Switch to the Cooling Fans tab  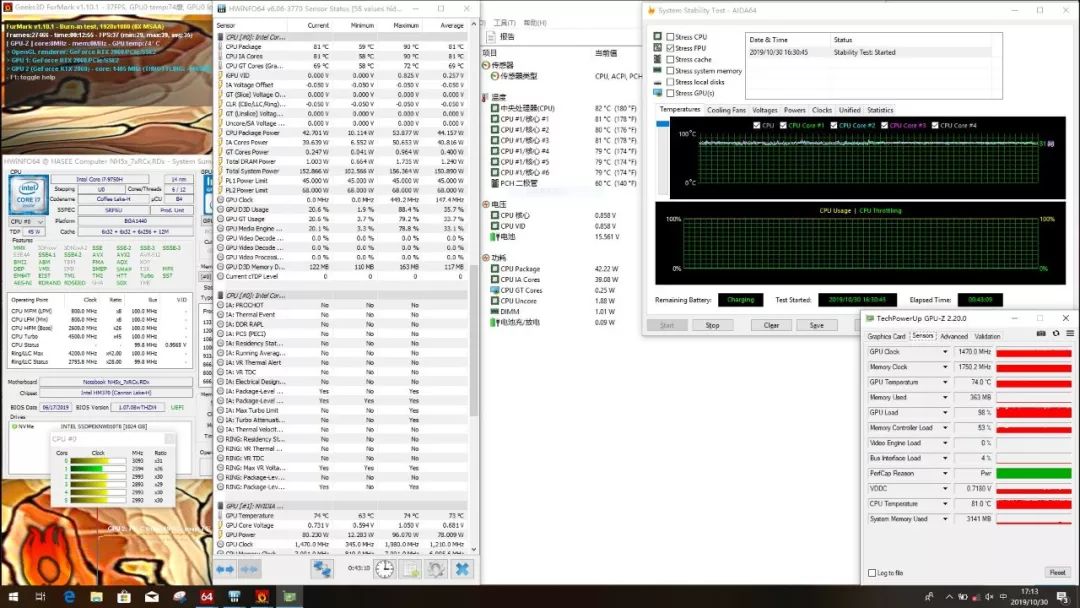(x=726, y=110)
